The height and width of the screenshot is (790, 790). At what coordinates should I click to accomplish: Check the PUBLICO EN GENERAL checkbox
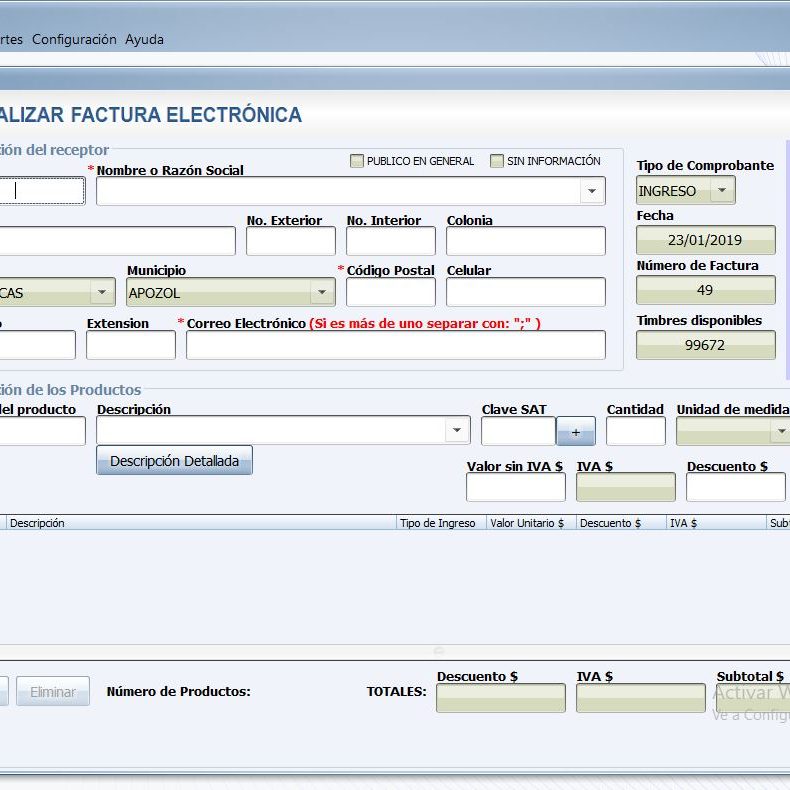coord(357,161)
